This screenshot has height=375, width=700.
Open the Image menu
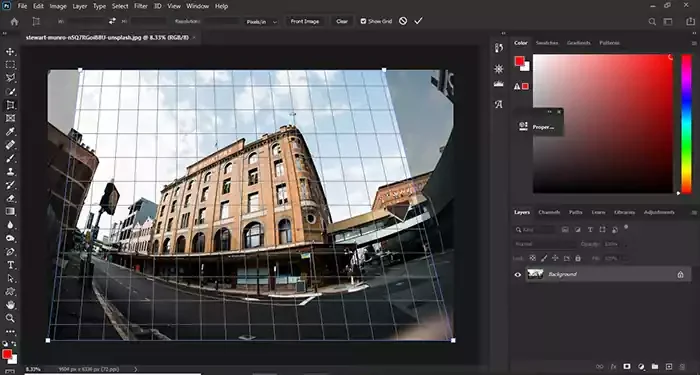pos(58,6)
